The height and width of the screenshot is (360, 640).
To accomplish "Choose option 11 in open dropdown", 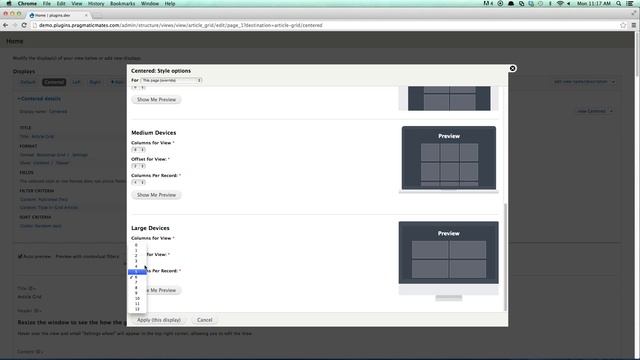I will click(137, 304).
